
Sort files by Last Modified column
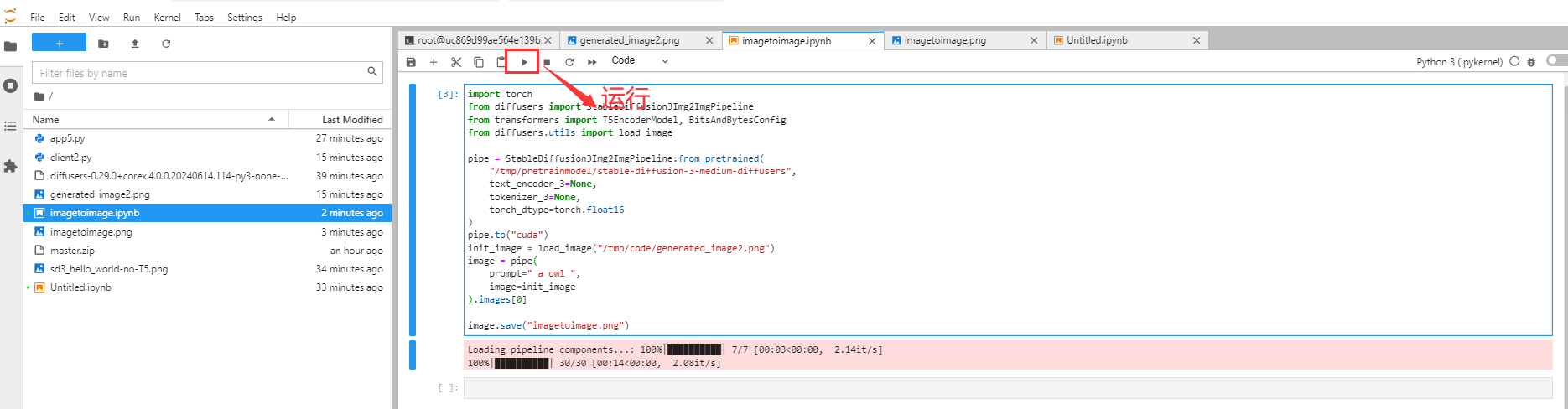click(352, 120)
